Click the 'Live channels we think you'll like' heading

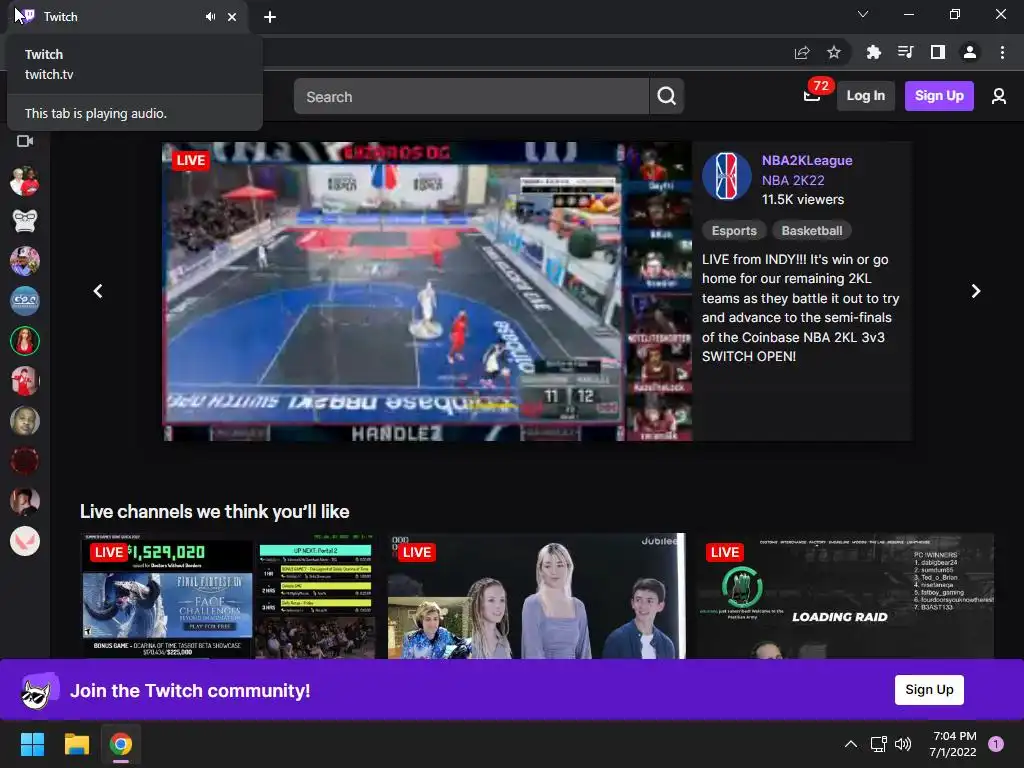tap(214, 511)
